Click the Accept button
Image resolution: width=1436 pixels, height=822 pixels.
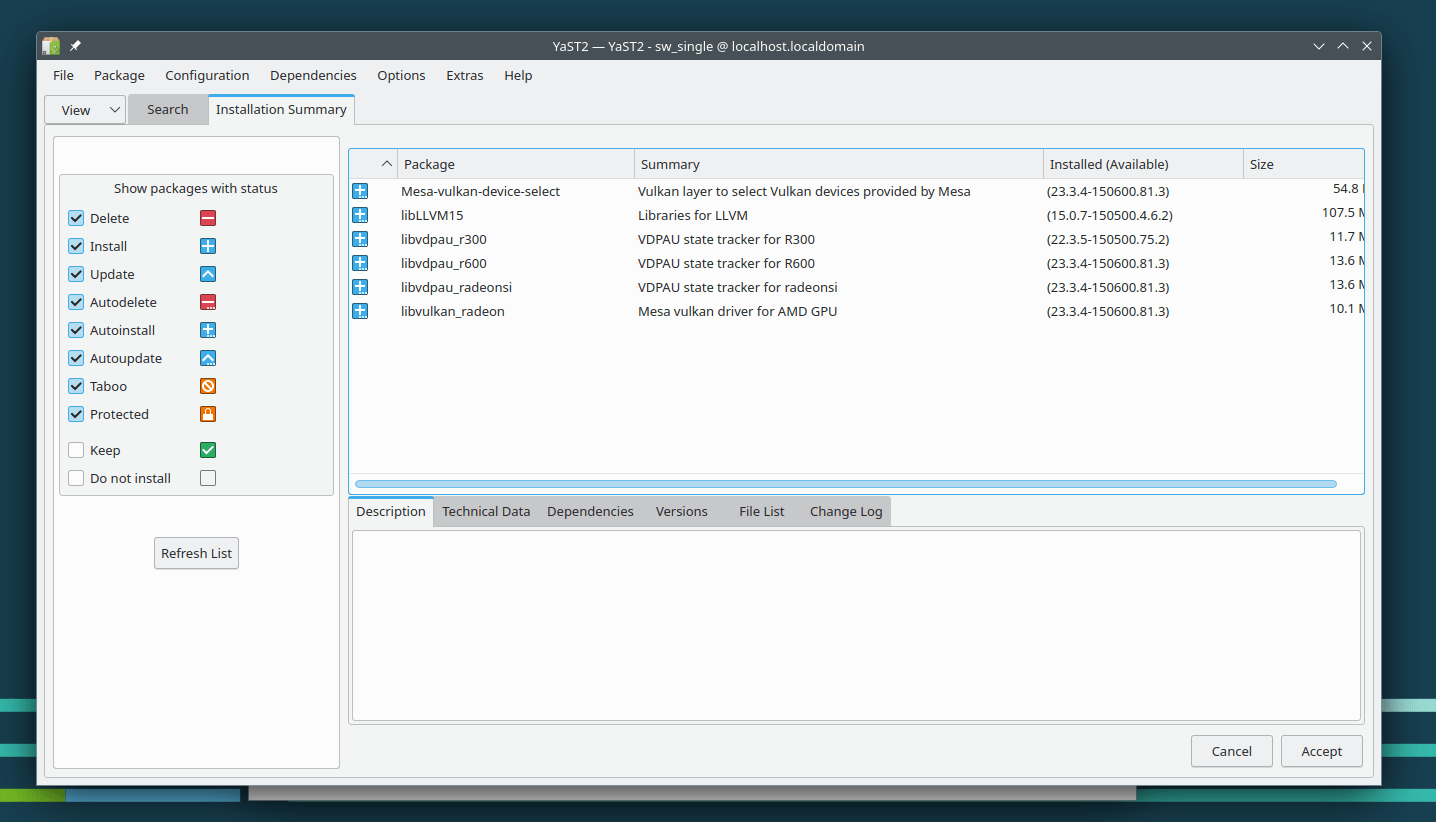[x=1321, y=751]
